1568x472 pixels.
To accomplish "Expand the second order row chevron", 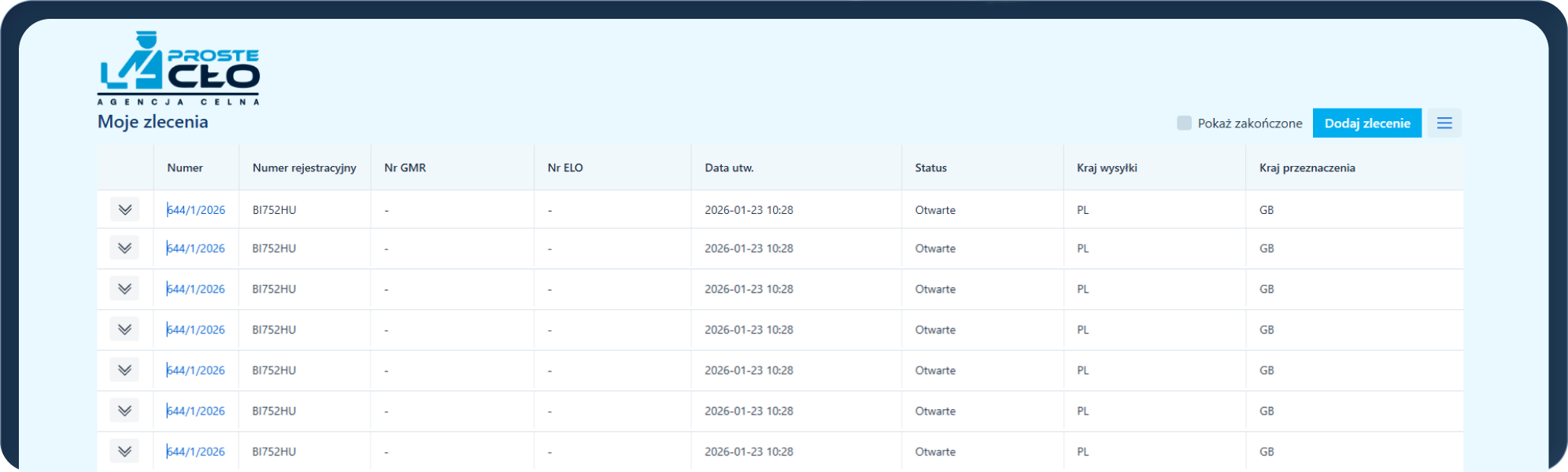I will [x=124, y=249].
